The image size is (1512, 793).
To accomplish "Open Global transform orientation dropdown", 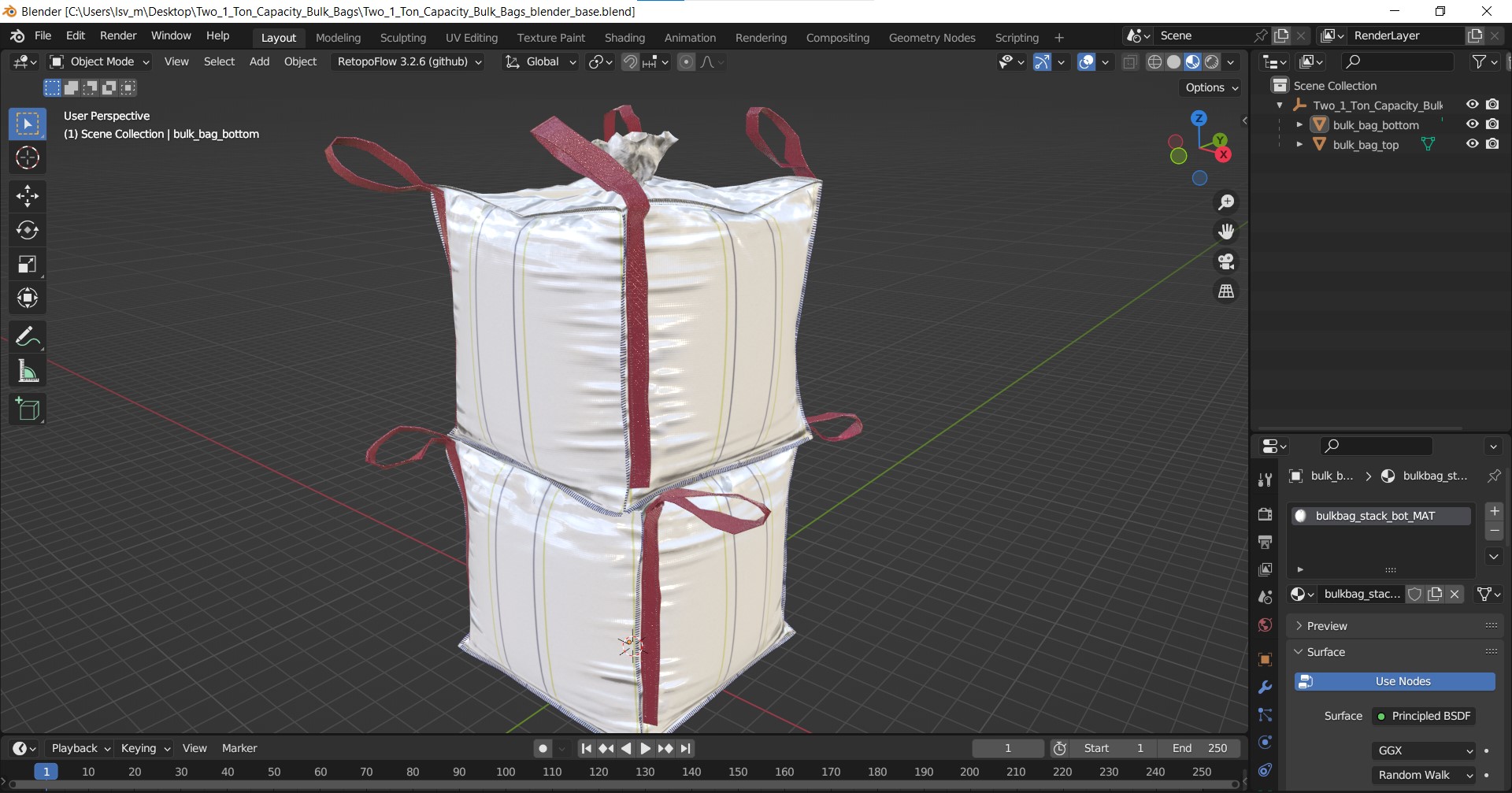I will (x=541, y=61).
